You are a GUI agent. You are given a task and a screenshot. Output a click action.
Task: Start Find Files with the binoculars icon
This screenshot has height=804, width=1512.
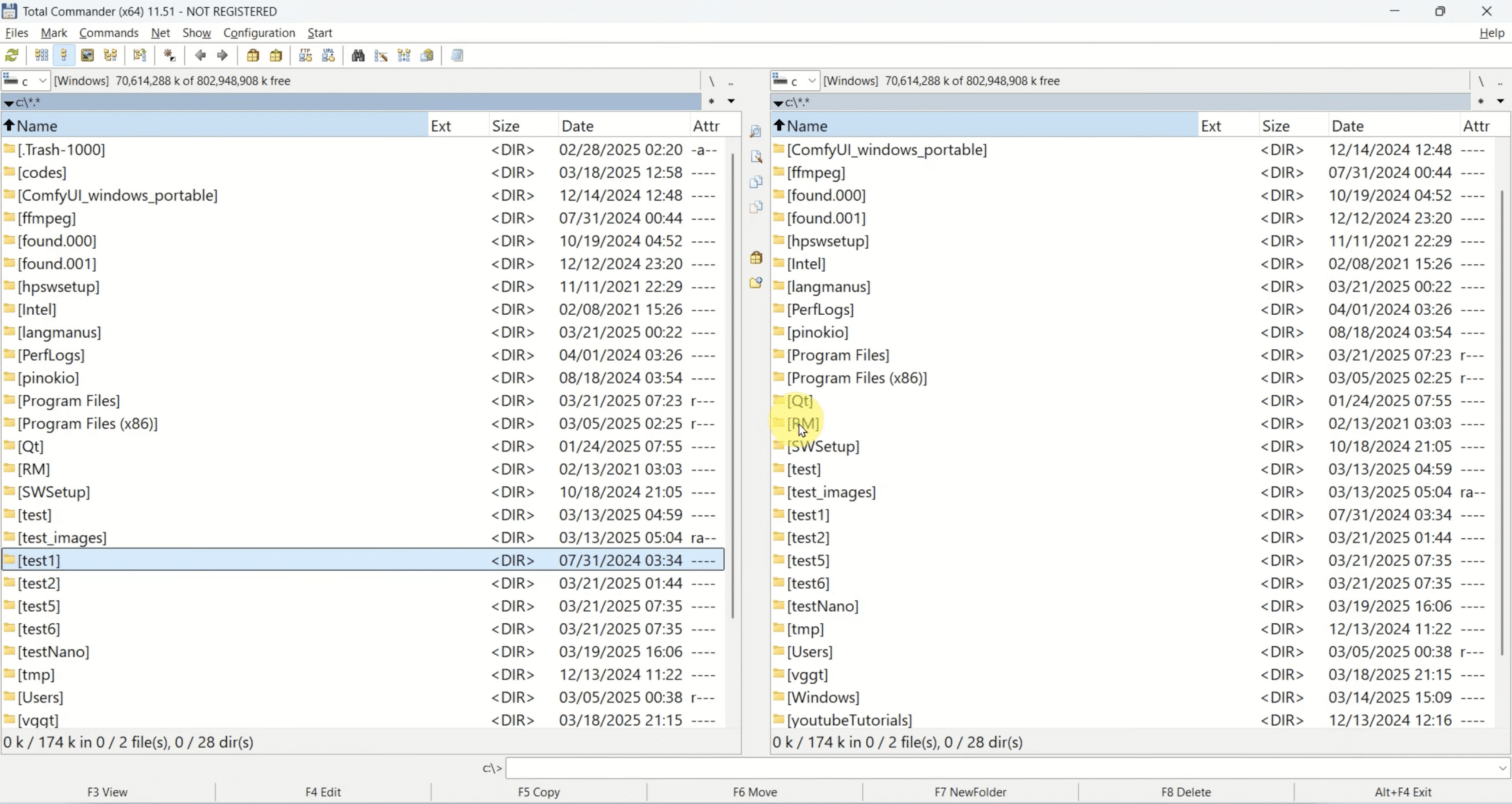359,55
